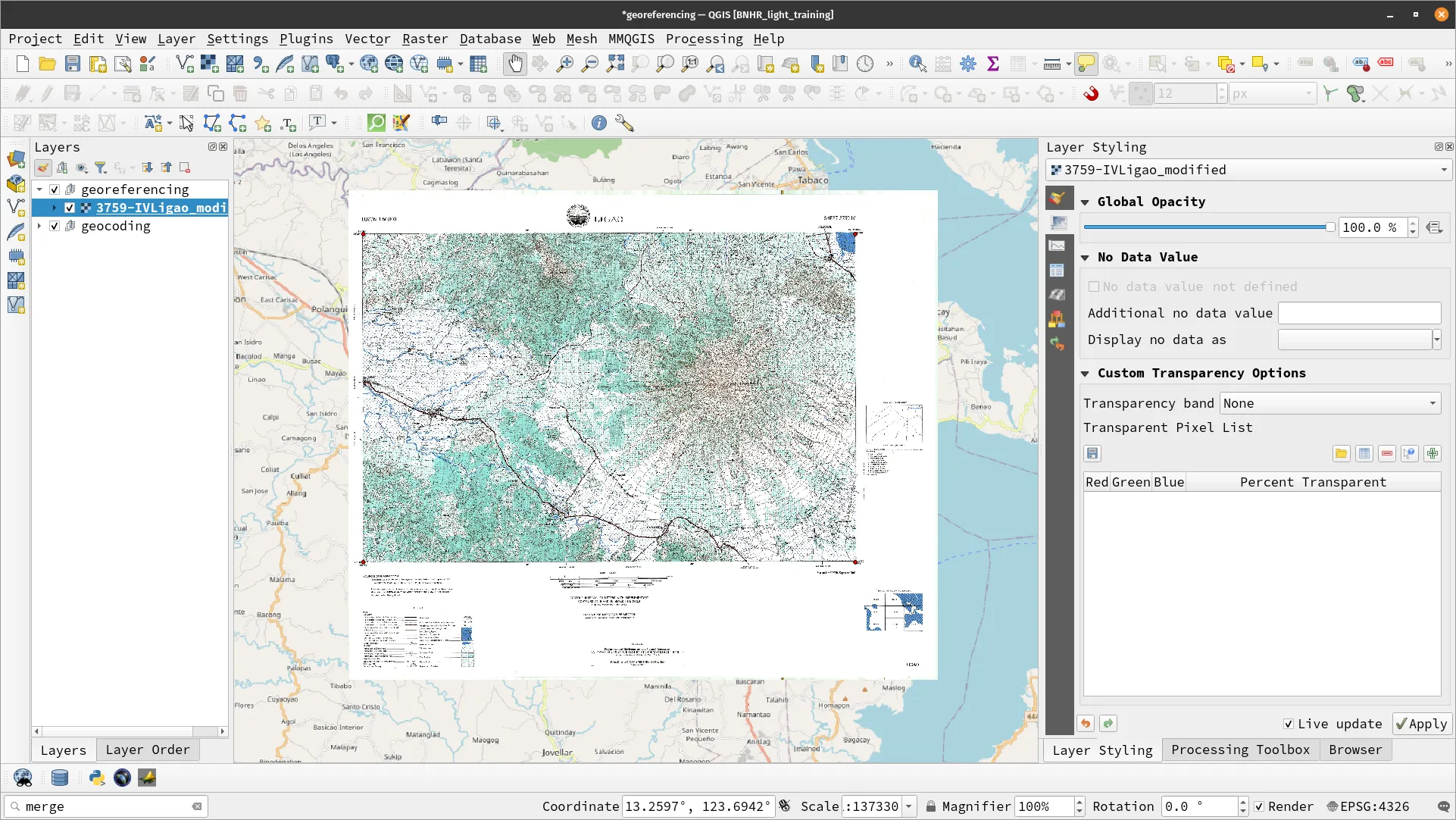Open the Transparency band dropdown

coord(1330,404)
